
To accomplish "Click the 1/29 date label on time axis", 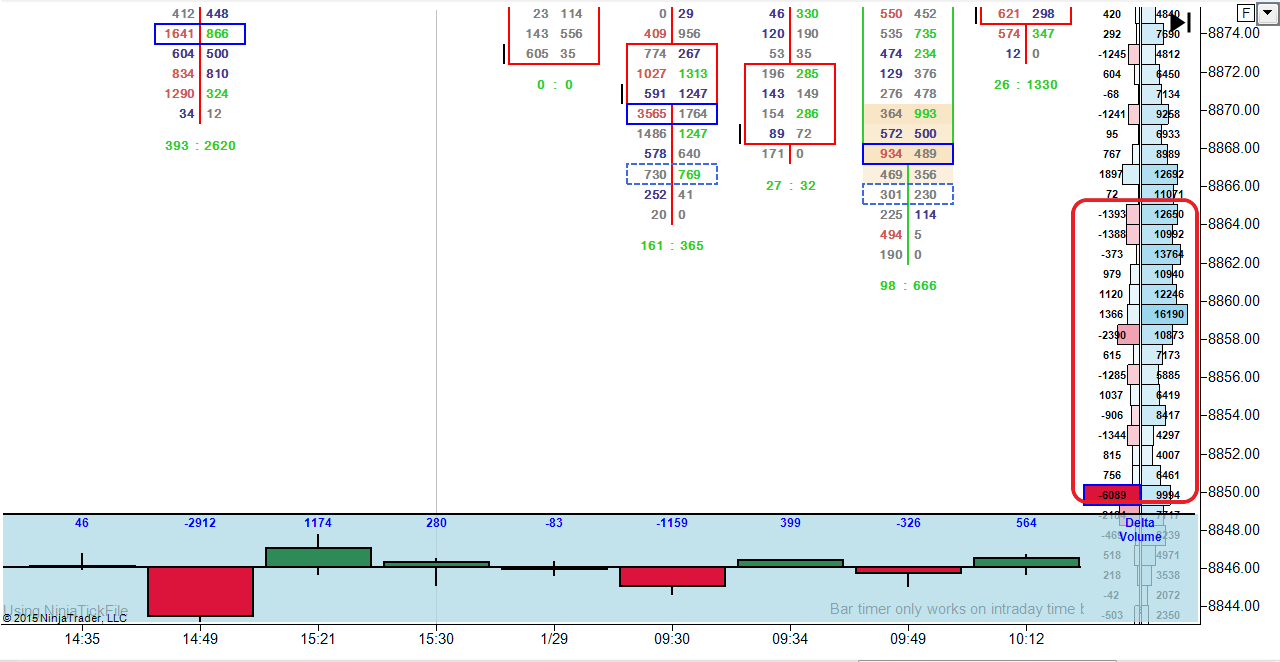I will click(554, 638).
